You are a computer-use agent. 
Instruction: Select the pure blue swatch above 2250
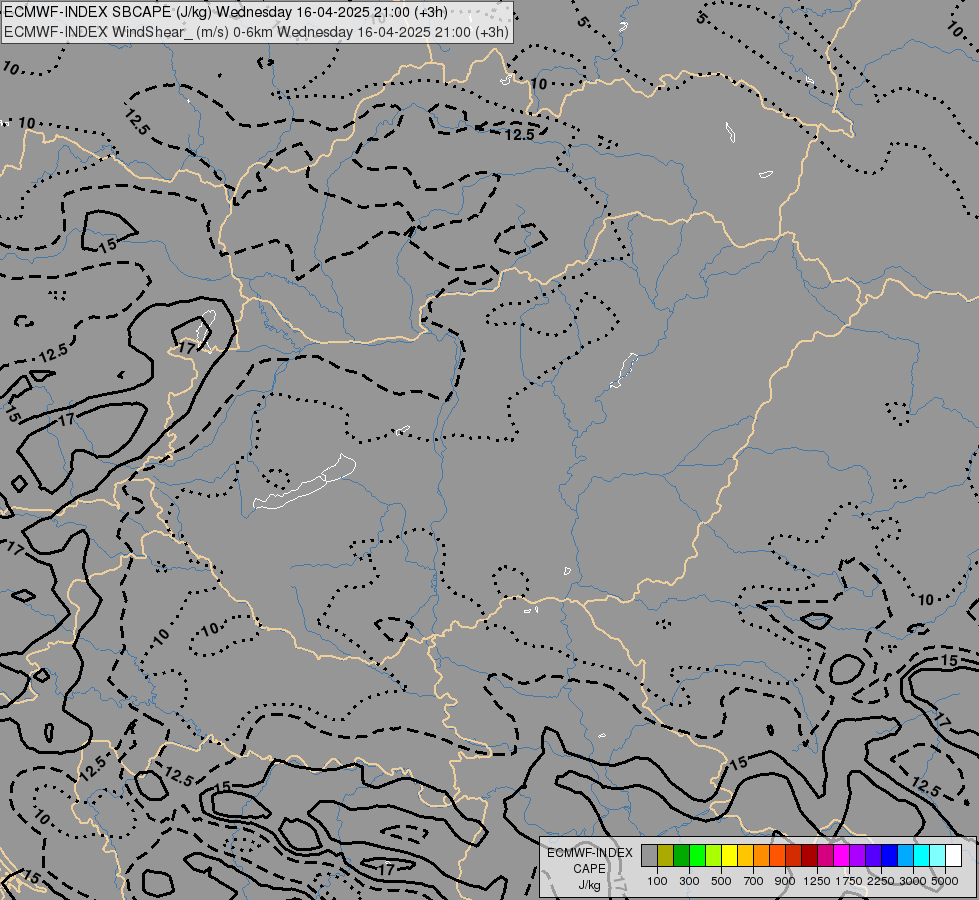click(890, 855)
